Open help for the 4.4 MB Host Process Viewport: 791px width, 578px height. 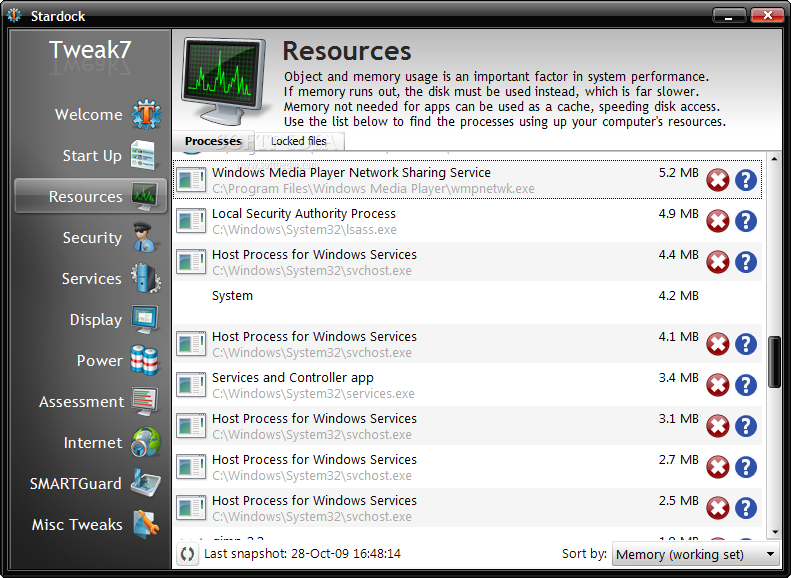click(746, 262)
